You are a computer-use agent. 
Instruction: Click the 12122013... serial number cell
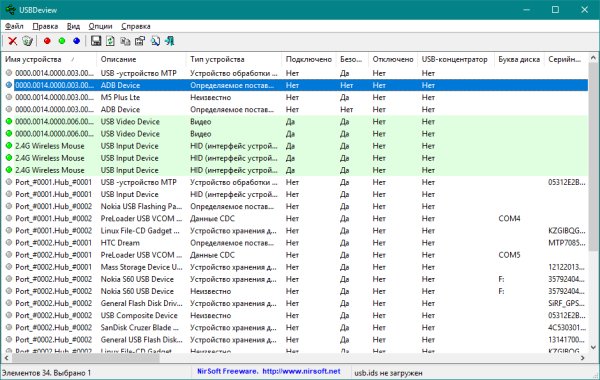tap(567, 267)
